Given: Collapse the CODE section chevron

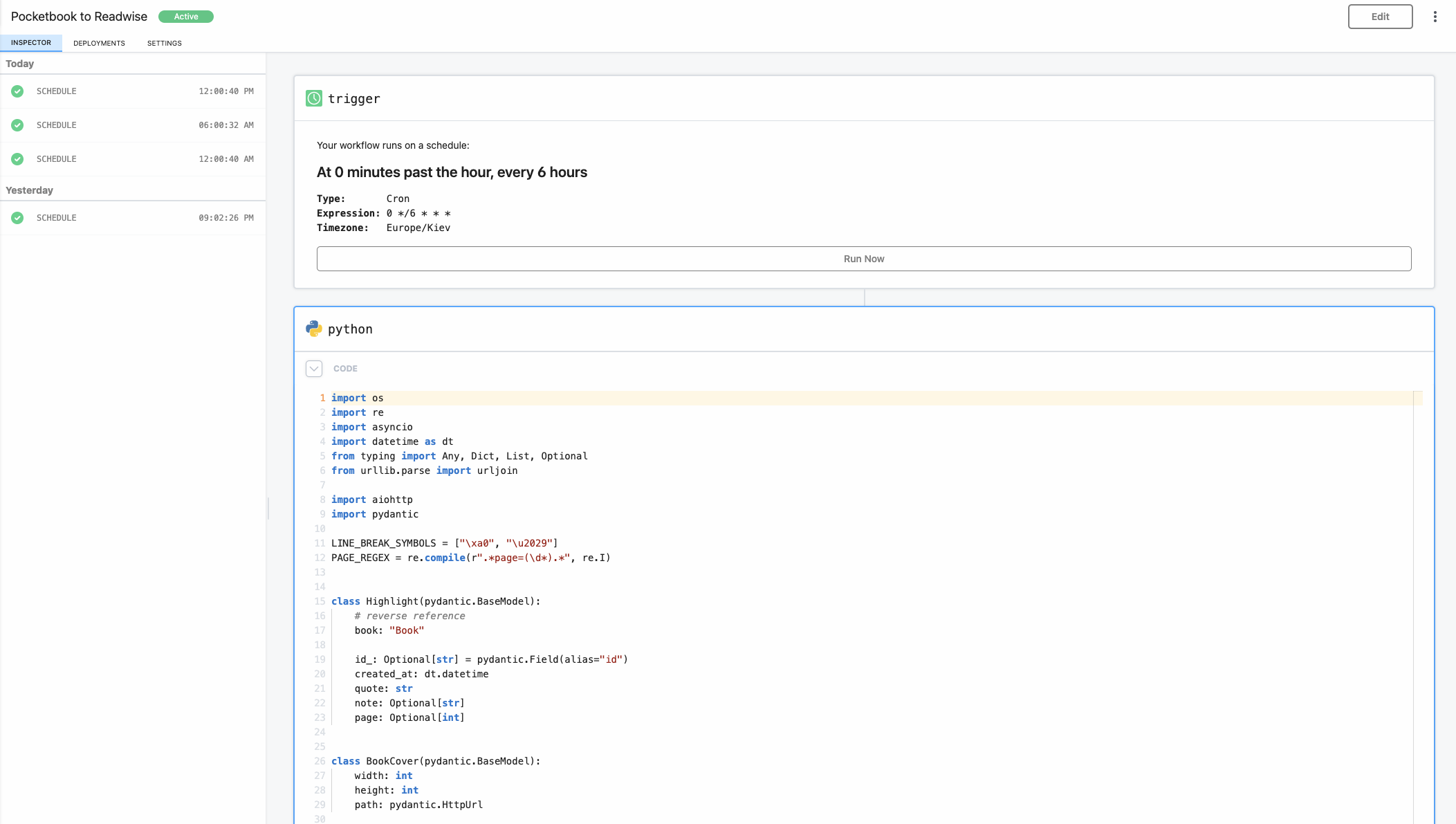Looking at the screenshot, I should (314, 369).
